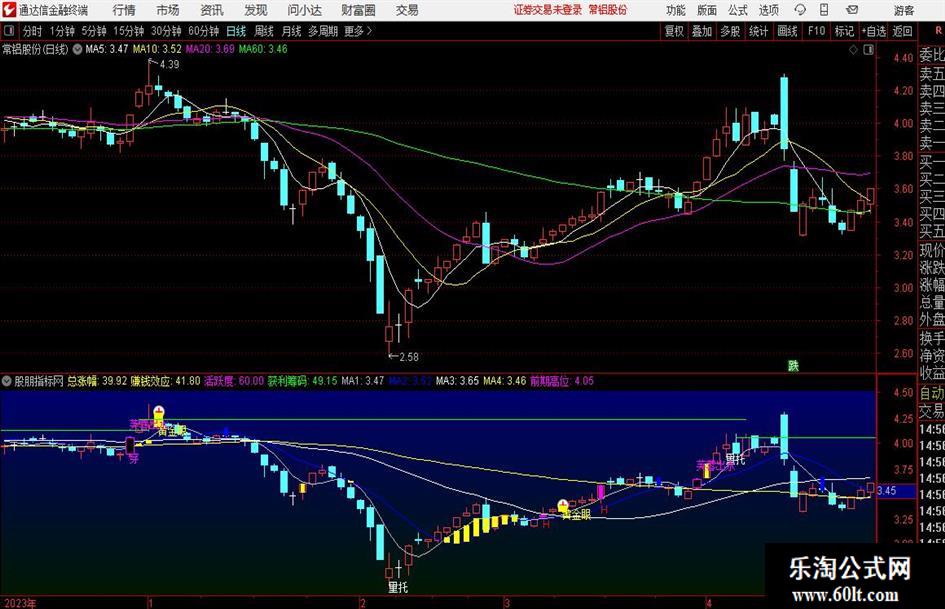Screen dimensions: 945x609
Task: Click the 总涨幅: 39.92 indicator value
Action: (x=97, y=381)
